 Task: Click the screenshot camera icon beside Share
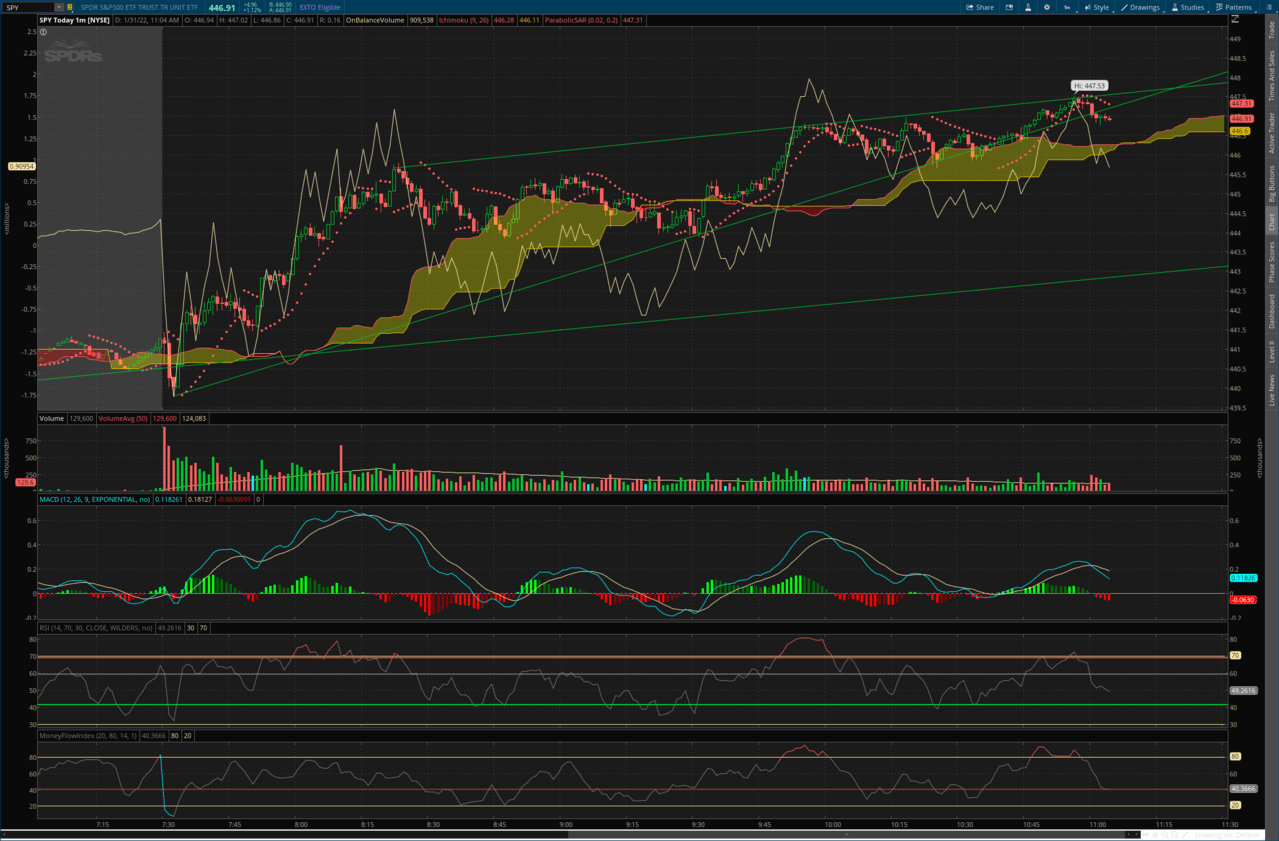coord(1009,7)
